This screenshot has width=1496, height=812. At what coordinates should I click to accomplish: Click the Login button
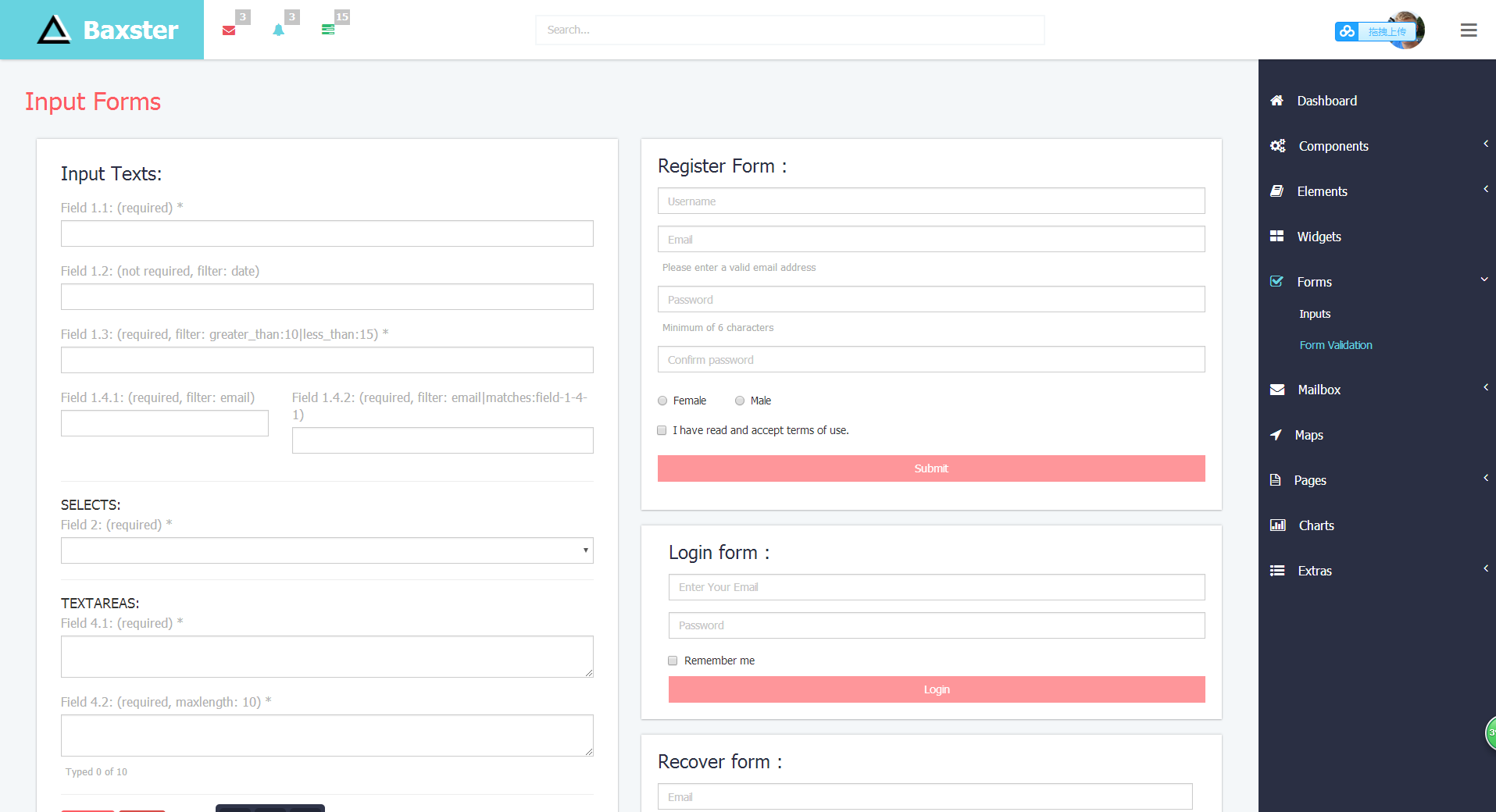(937, 689)
